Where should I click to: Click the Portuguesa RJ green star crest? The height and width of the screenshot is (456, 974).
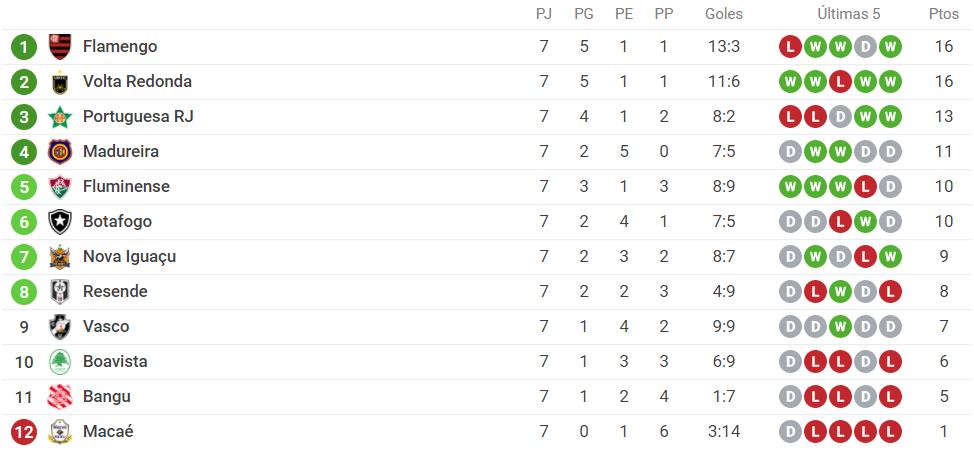pos(60,117)
